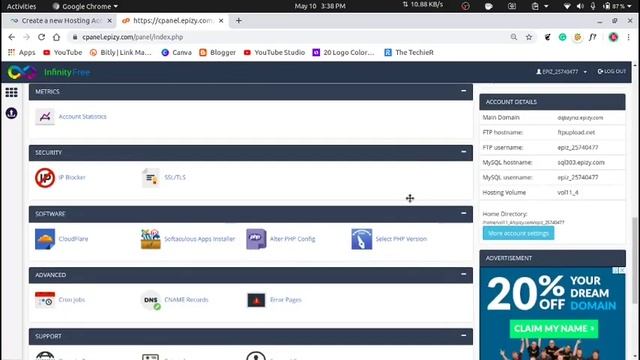Open the system volume indicator
Viewport: 640px width, 360px height.
pyautogui.click(x=580, y=6)
